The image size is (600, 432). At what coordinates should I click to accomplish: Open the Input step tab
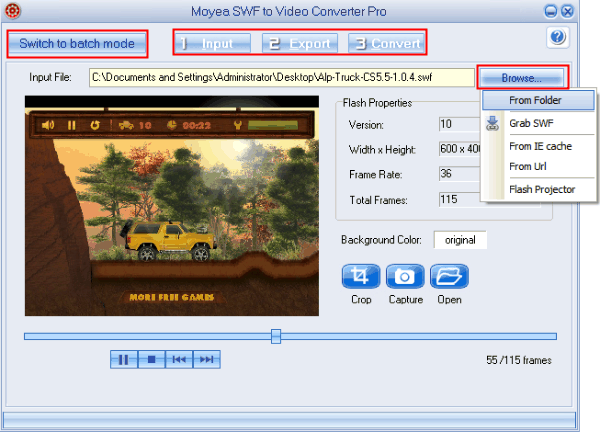tap(212, 43)
